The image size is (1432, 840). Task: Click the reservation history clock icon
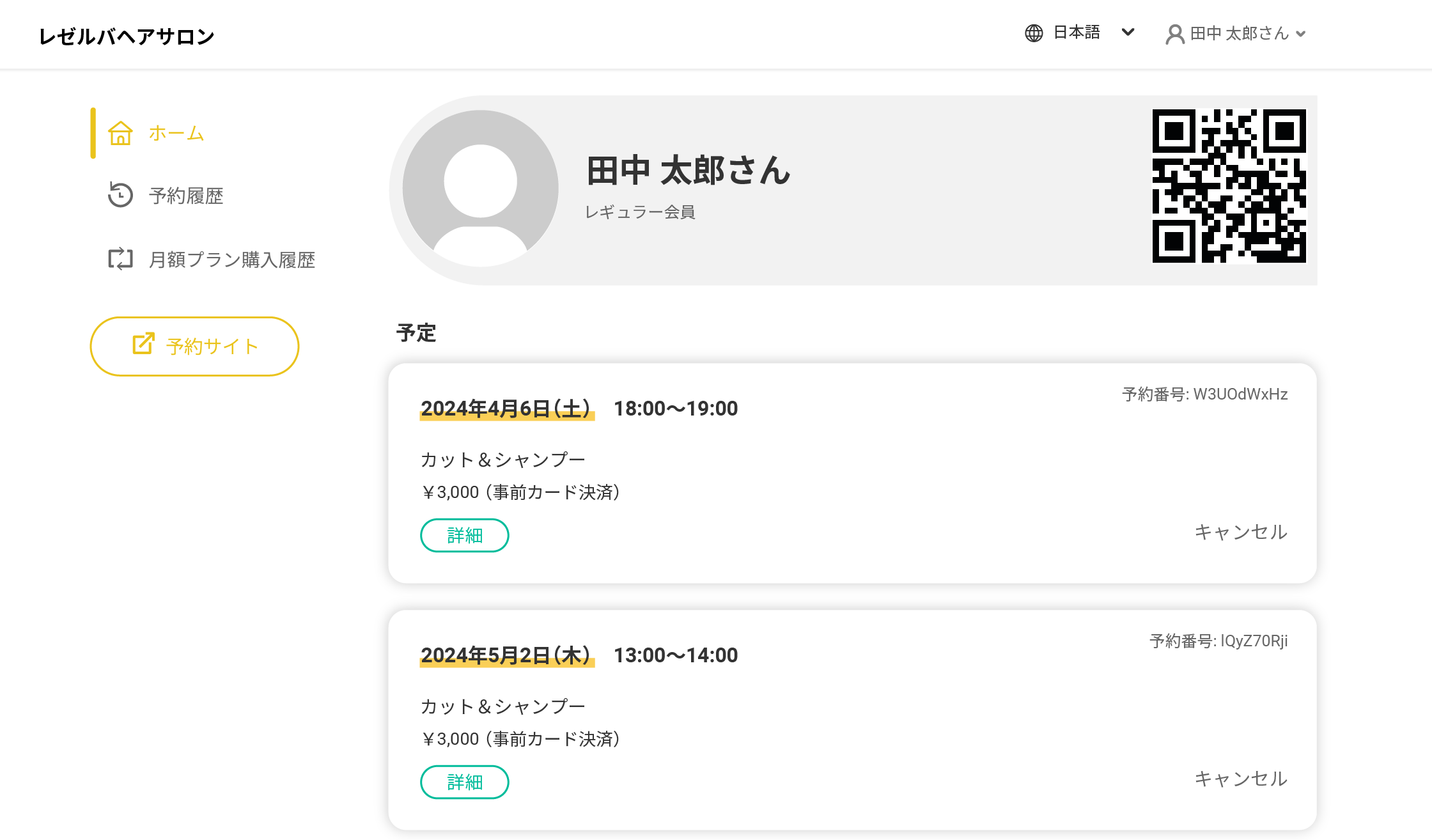[x=120, y=195]
